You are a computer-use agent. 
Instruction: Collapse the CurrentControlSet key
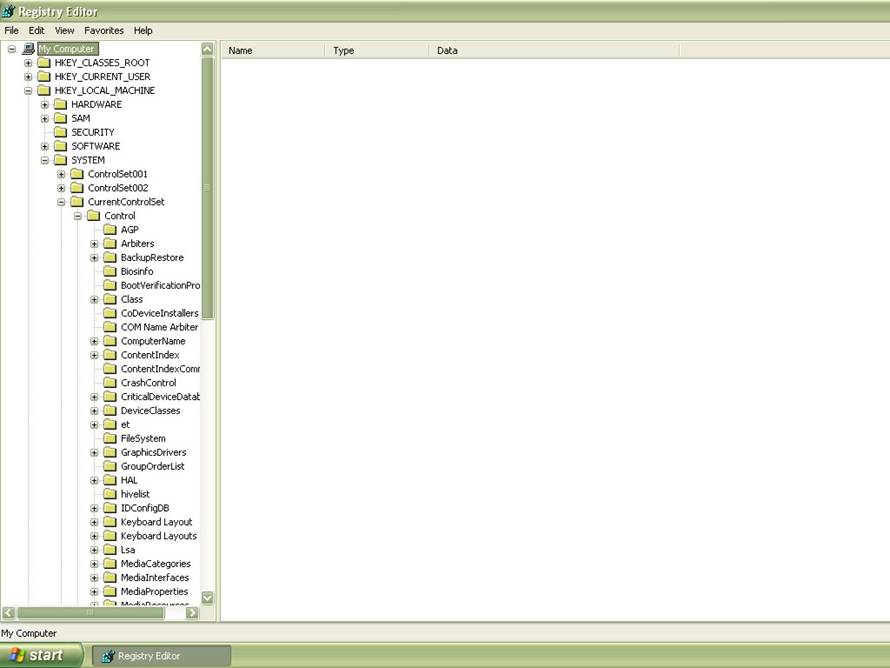[x=61, y=202]
